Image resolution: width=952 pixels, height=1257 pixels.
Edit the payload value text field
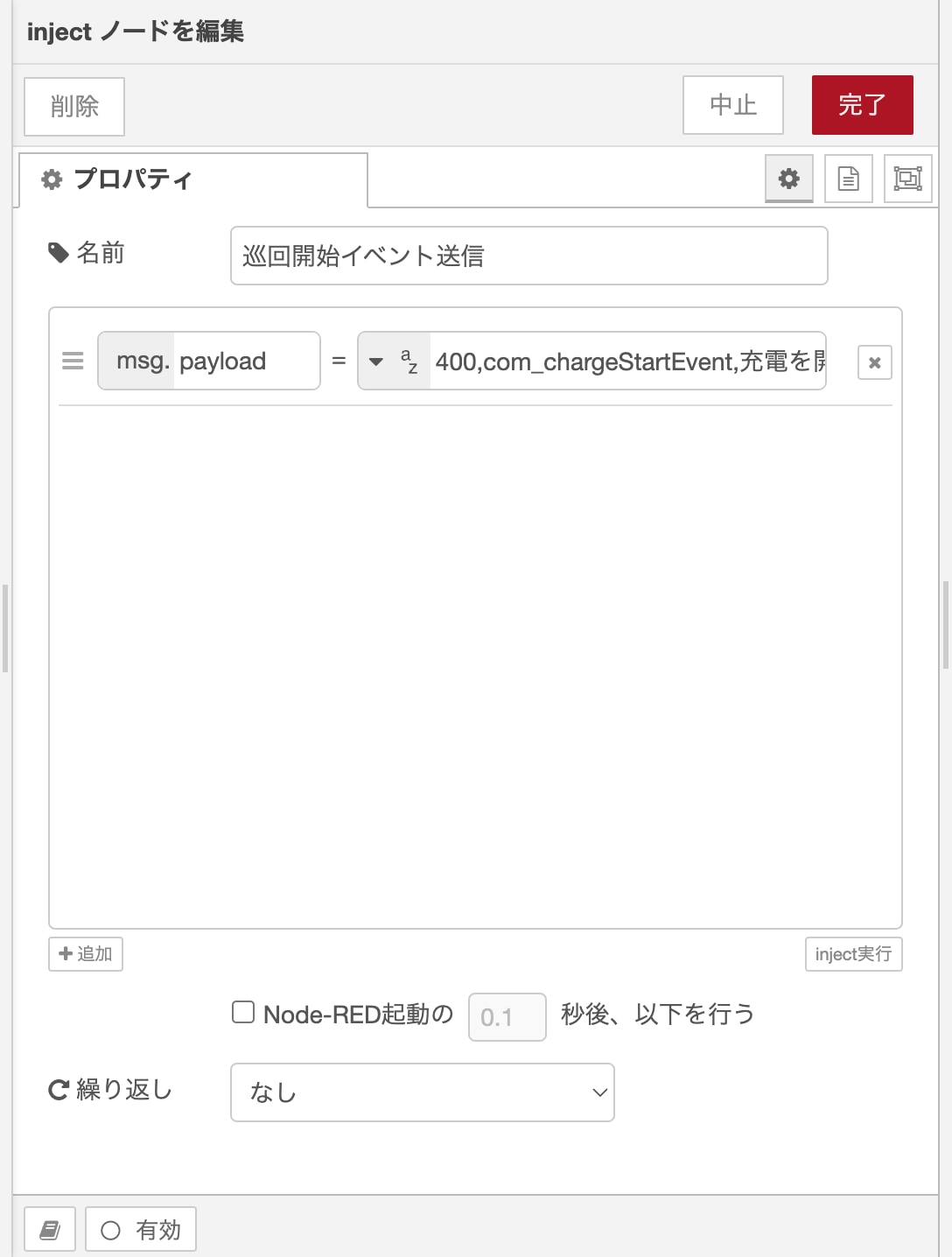pyautogui.click(x=627, y=361)
